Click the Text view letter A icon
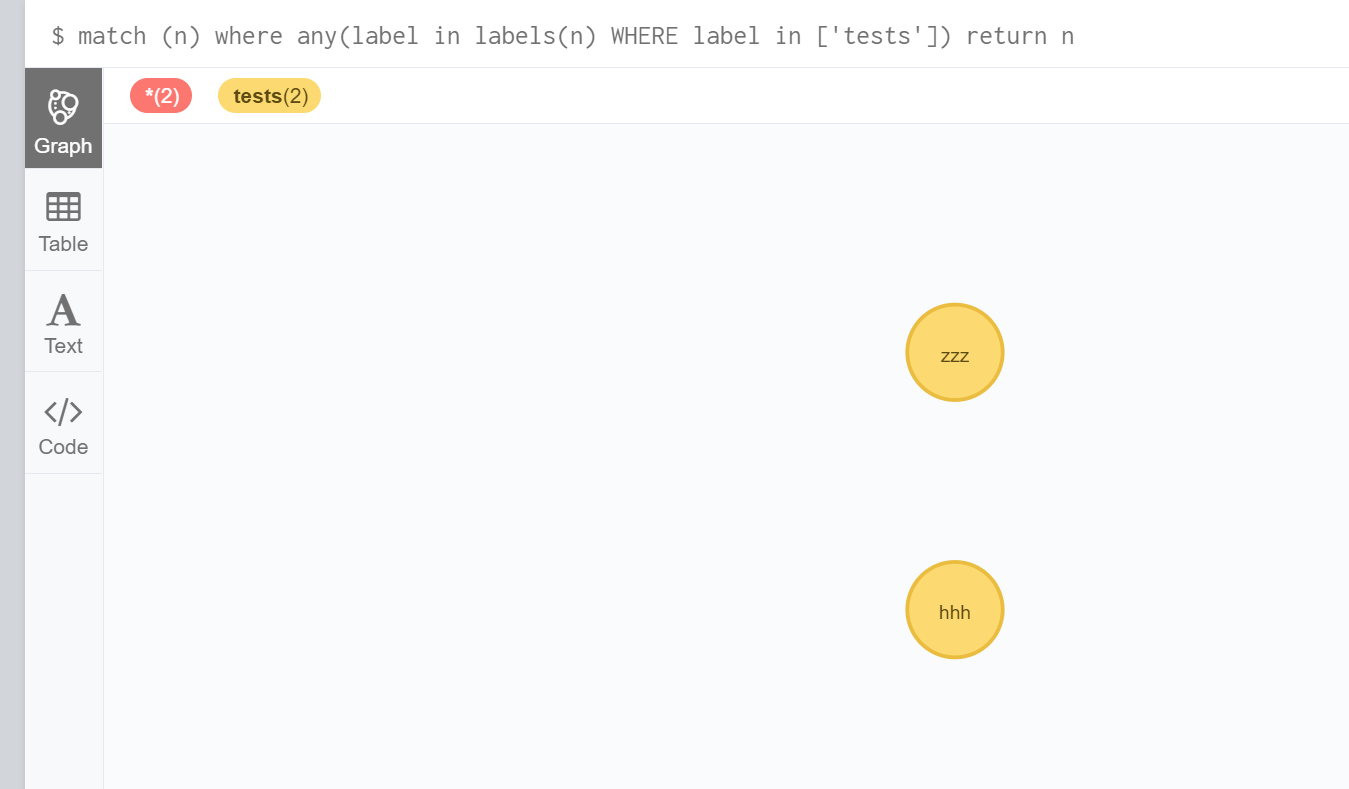The height and width of the screenshot is (789, 1349). click(63, 310)
